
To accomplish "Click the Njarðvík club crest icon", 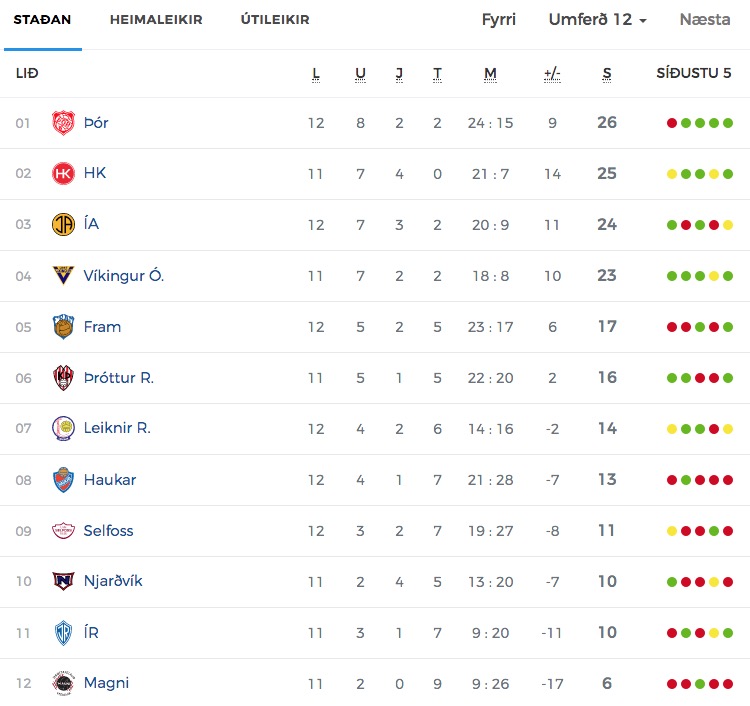I will (63, 582).
